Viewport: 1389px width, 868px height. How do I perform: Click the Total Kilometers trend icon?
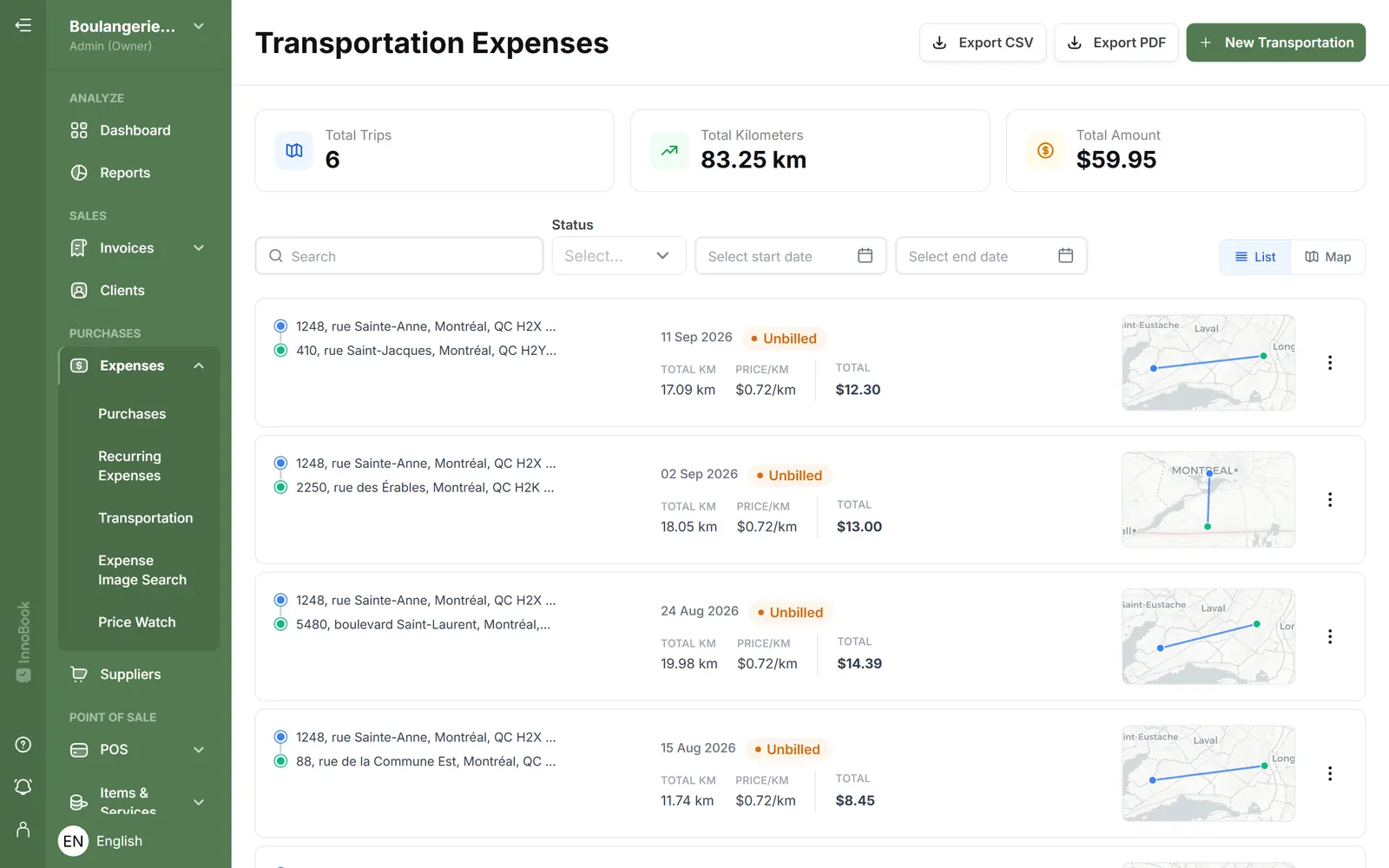click(x=669, y=150)
